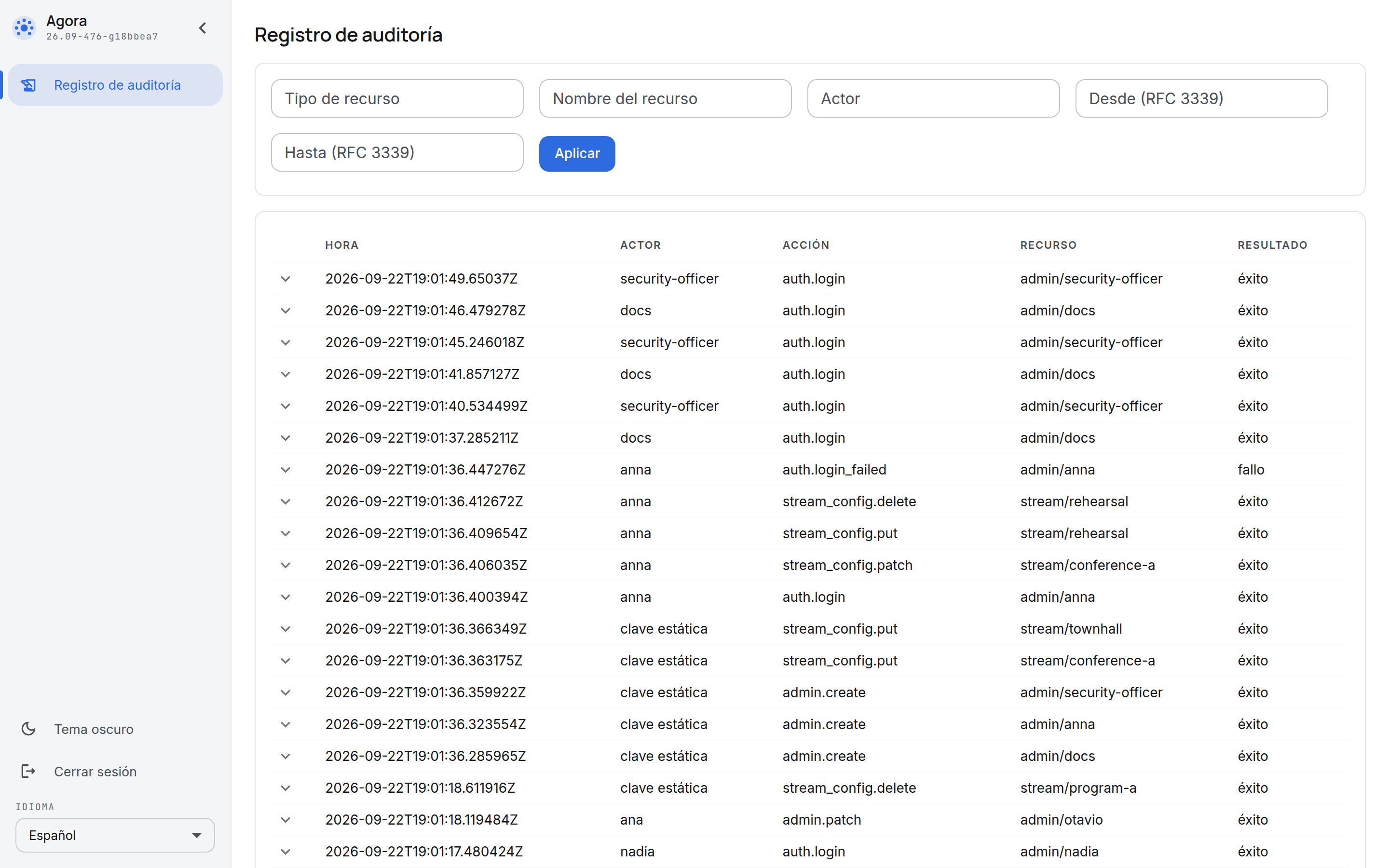Image resolution: width=1389 pixels, height=868 pixels.
Task: Open the Registro de auditoría menu item
Action: [115, 85]
